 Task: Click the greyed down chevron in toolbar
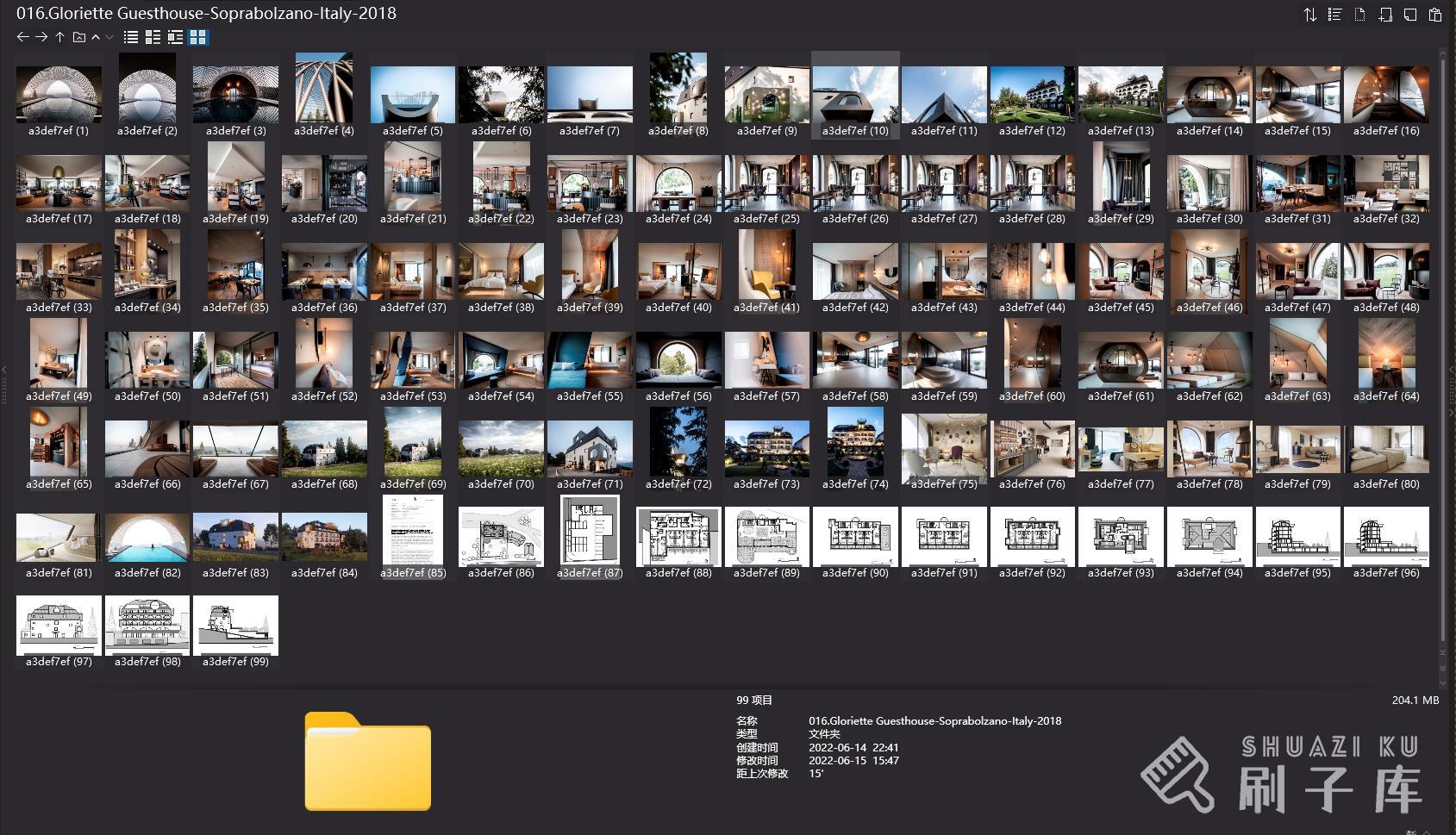tap(109, 37)
